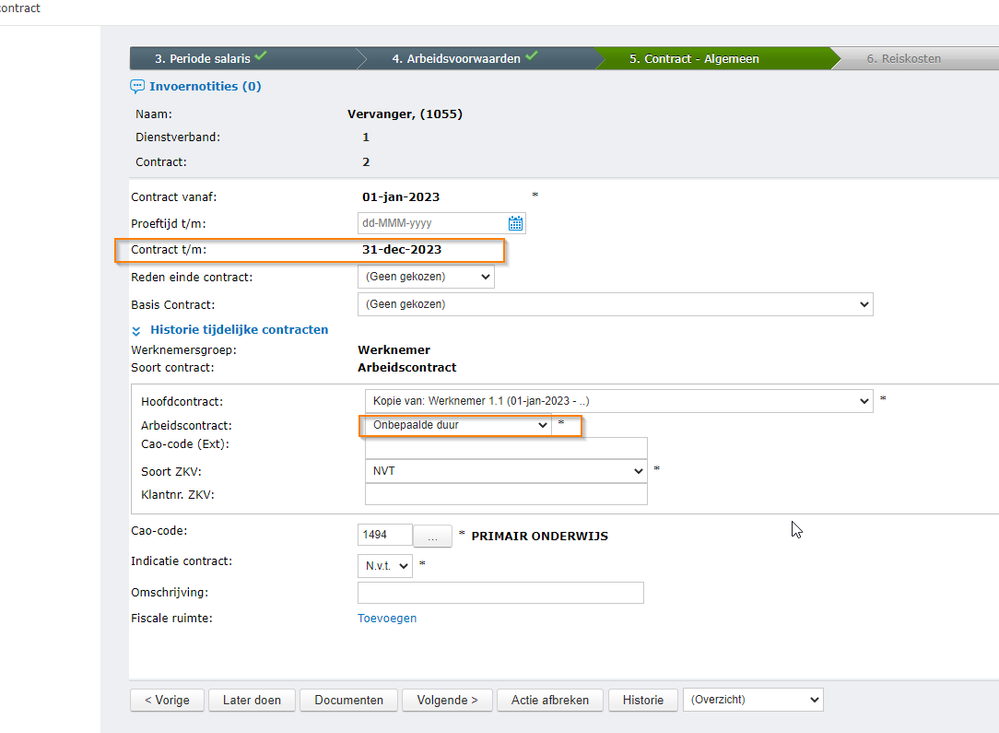Go to step 6 Reiskosten
The width and height of the screenshot is (999, 733).
(903, 59)
